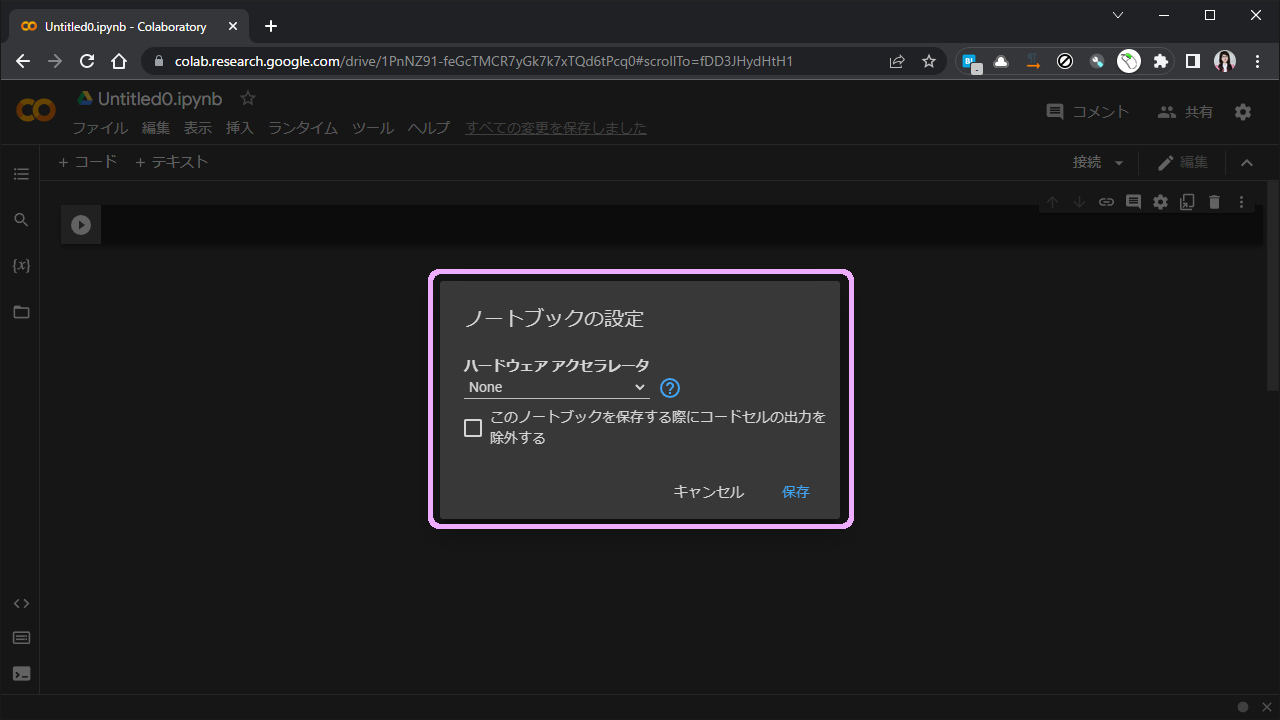Open the ランタイム menu
The width and height of the screenshot is (1280, 720).
(302, 128)
